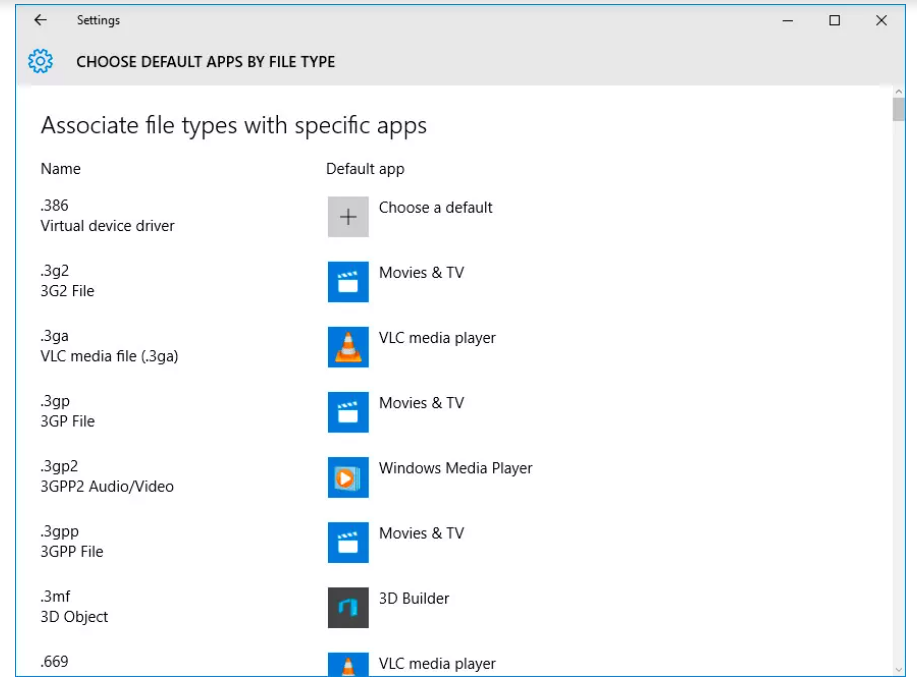Click Movies & TV label for .3gpp
Image resolution: width=917 pixels, height=688 pixels.
point(421,533)
